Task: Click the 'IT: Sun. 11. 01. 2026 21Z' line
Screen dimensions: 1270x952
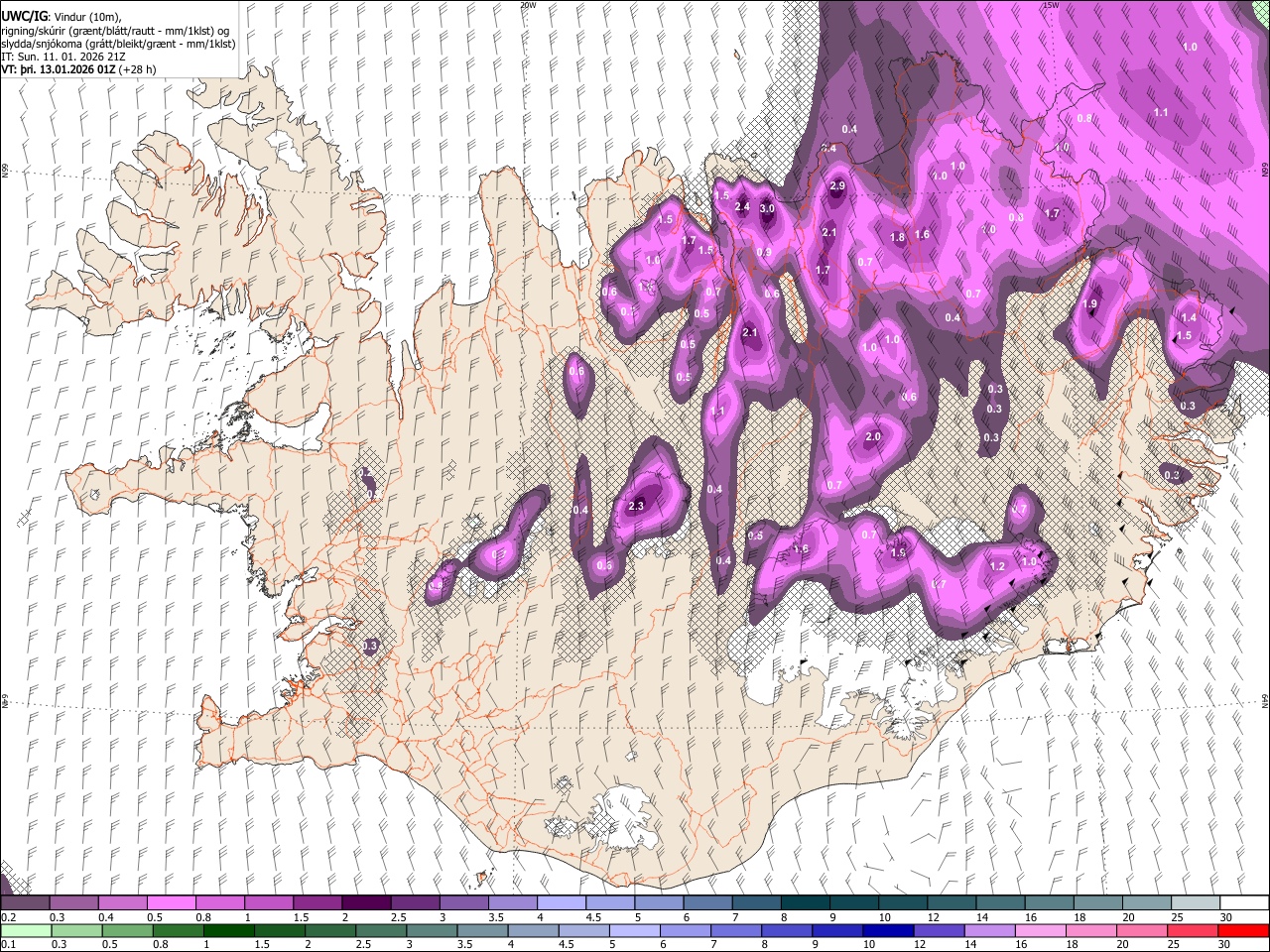Action: (x=63, y=58)
